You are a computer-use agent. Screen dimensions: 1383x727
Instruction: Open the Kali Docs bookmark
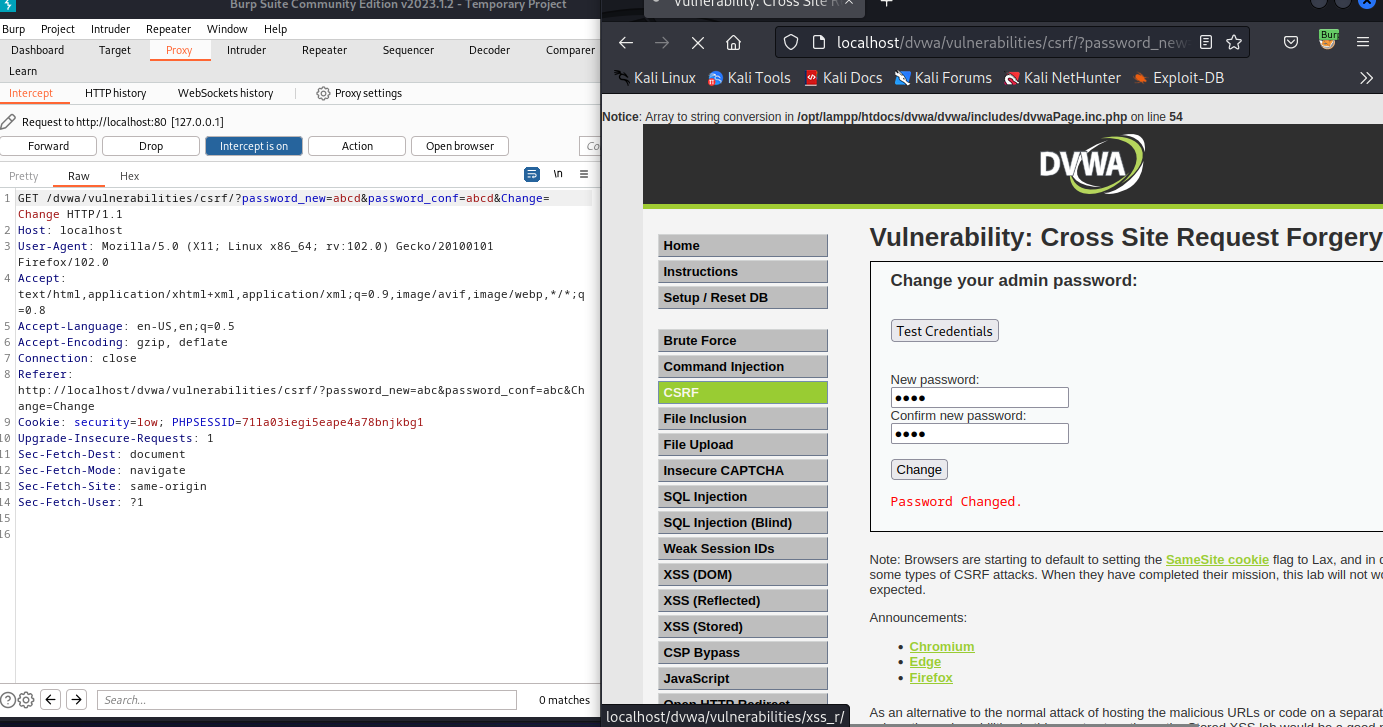click(843, 77)
